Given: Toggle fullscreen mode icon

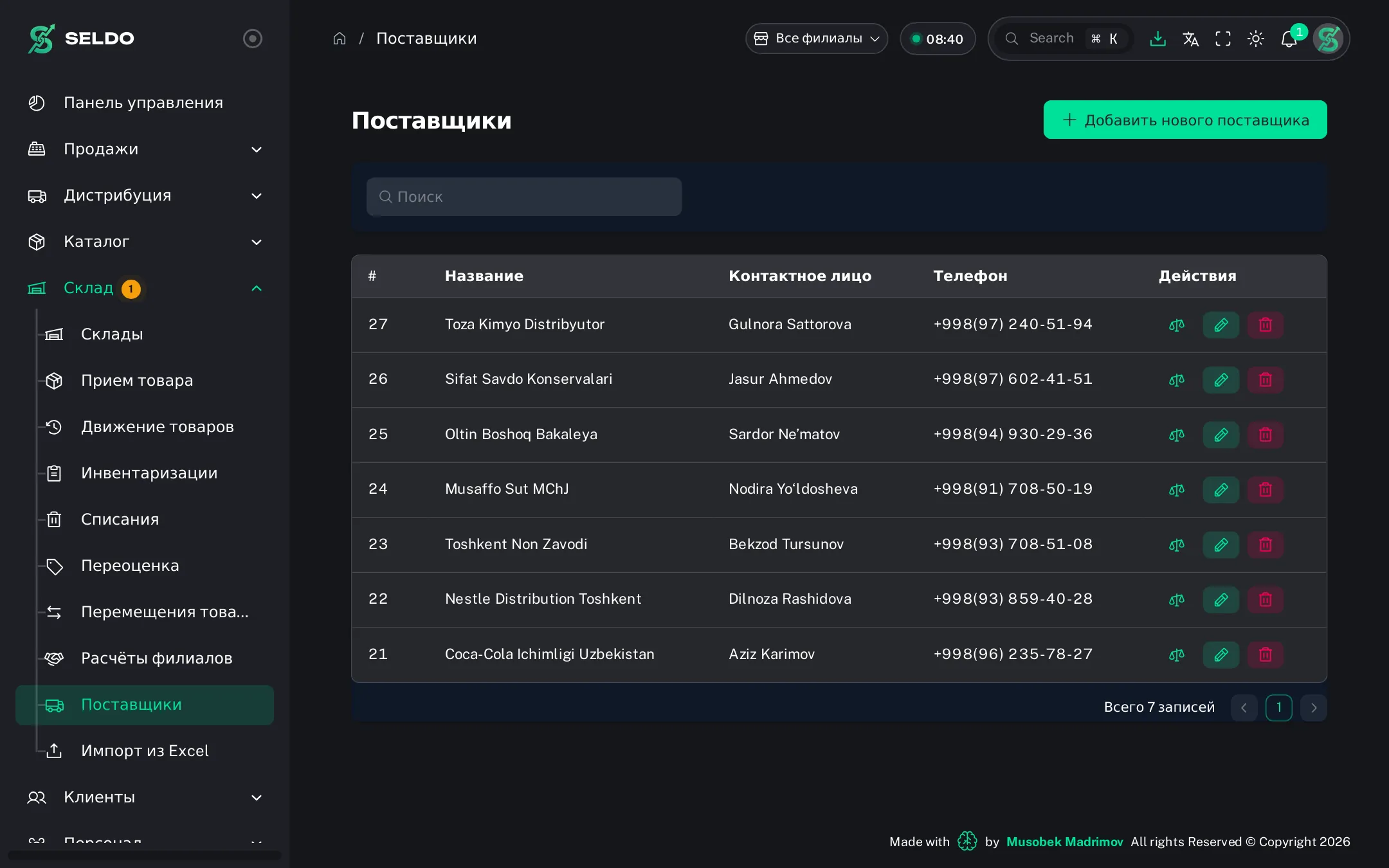Looking at the screenshot, I should [x=1223, y=39].
